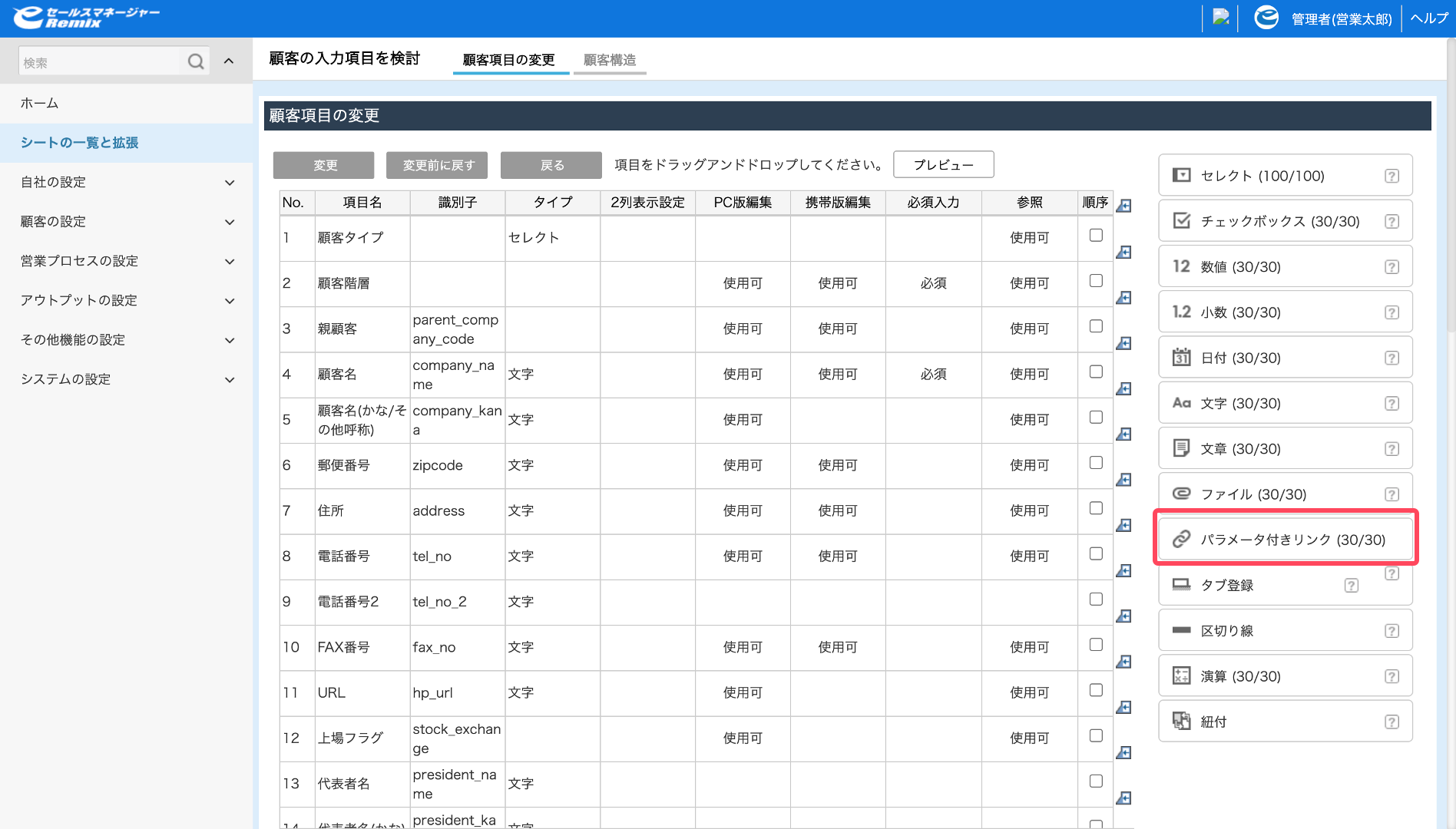The height and width of the screenshot is (829, 1456).
Task: Click the 演算 calculator icon
Action: click(x=1181, y=675)
